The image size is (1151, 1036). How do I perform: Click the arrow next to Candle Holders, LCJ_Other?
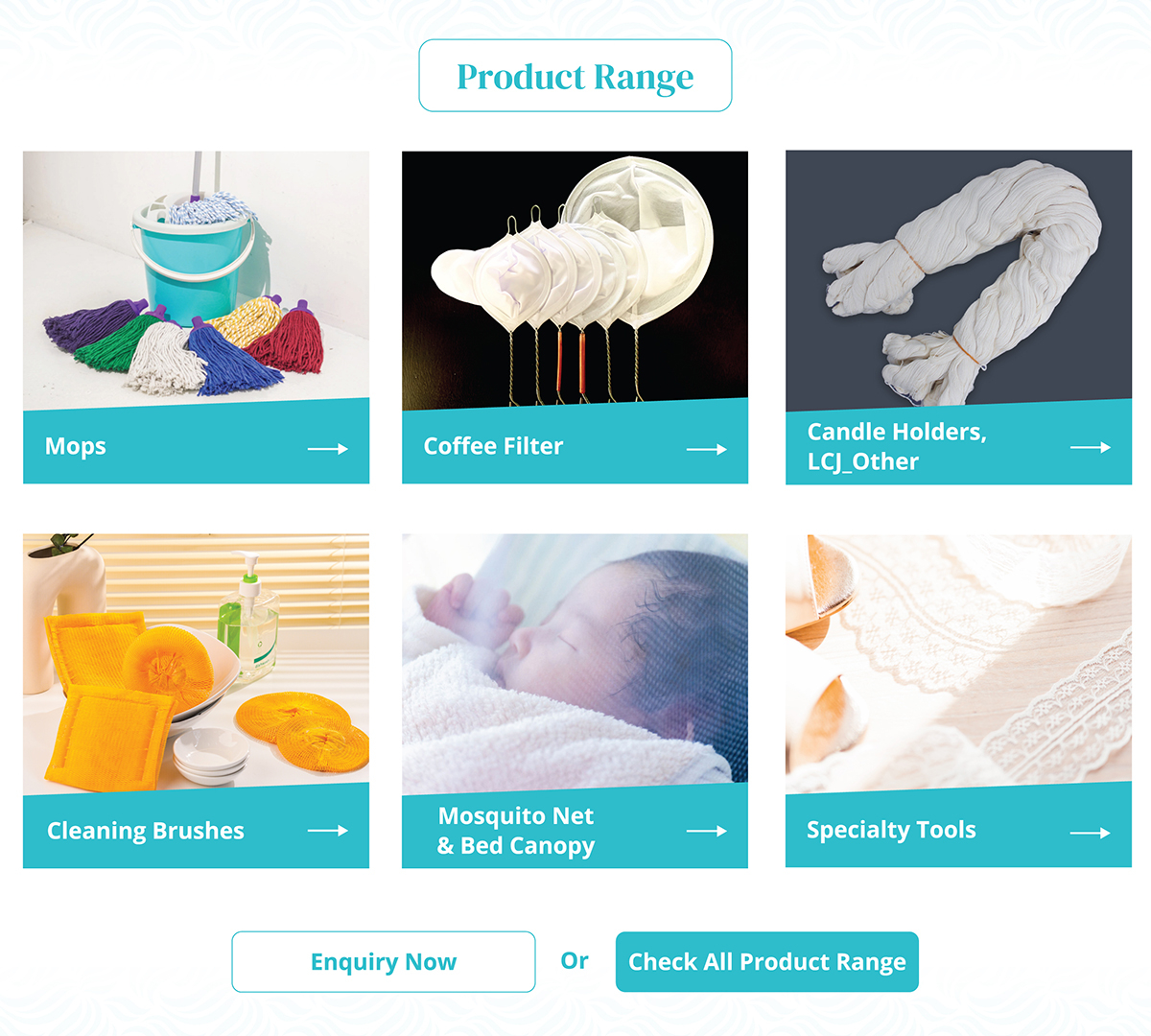(x=1090, y=447)
